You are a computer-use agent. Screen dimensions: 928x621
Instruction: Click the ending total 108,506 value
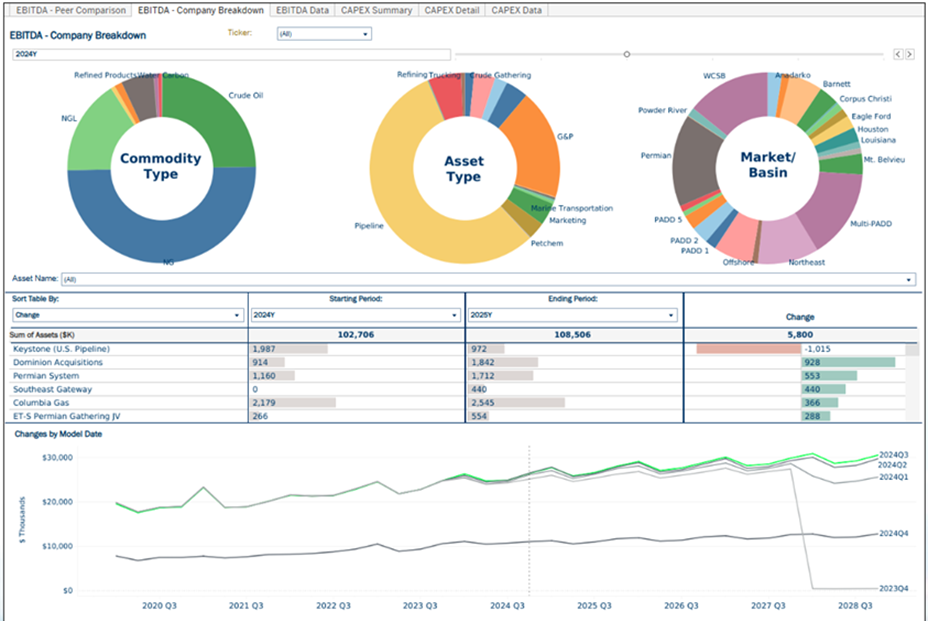pyautogui.click(x=572, y=334)
